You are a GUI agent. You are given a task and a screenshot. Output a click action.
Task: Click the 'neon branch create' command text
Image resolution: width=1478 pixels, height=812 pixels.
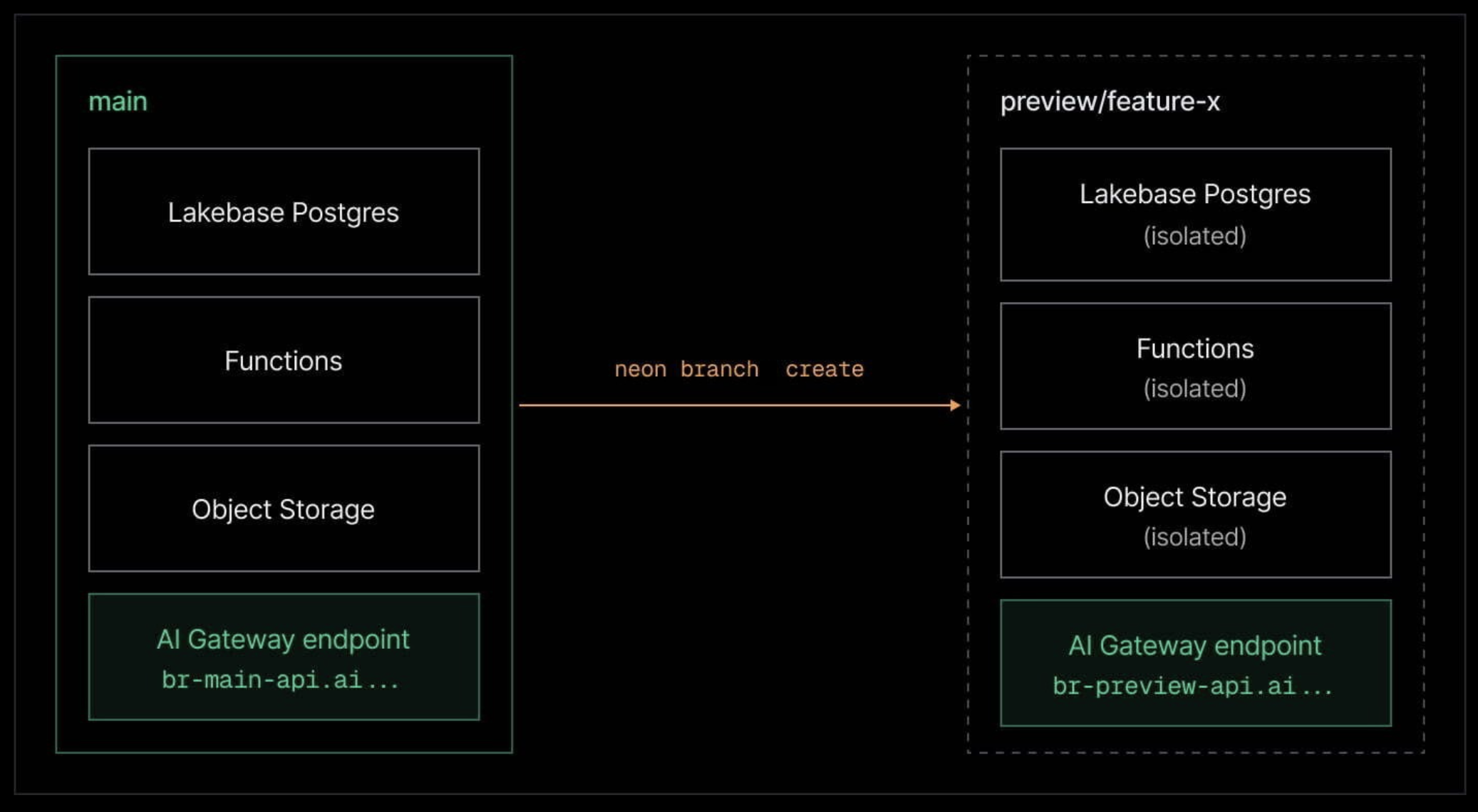tap(739, 369)
